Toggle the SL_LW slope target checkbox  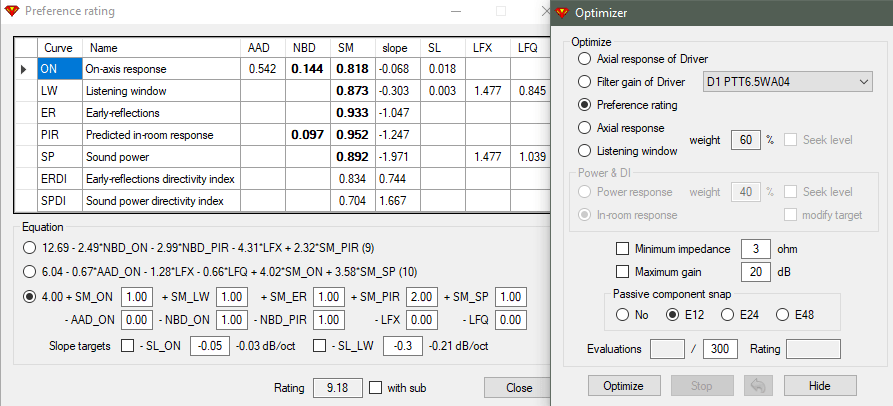[320, 346]
